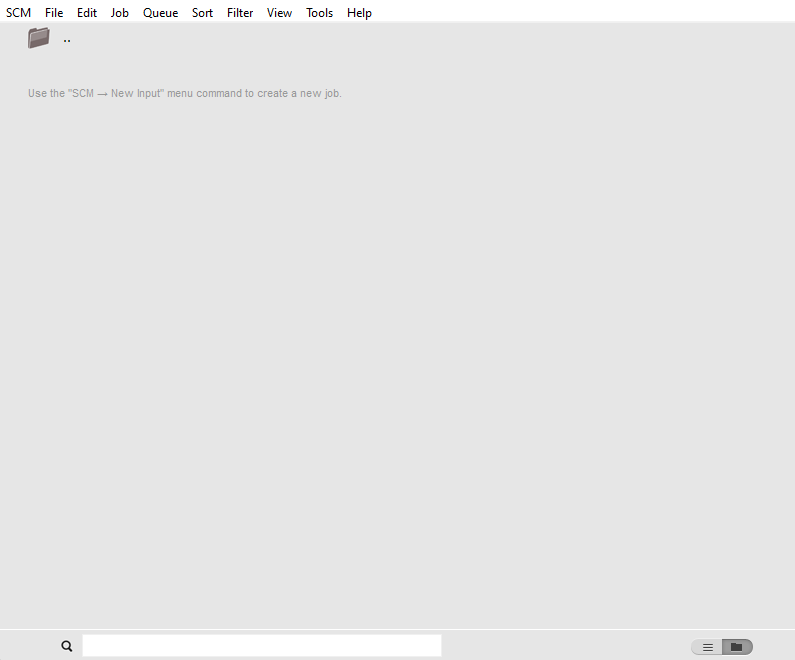Click the parent folder icon
The height and width of the screenshot is (660, 795).
pyautogui.click(x=39, y=38)
